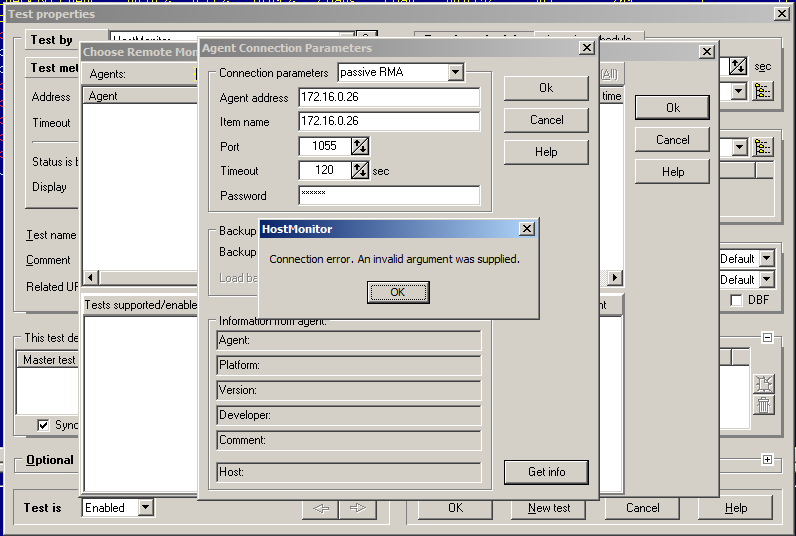The width and height of the screenshot is (796, 536).
Task: Open the Test is Enabled dropdown
Action: click(x=145, y=507)
